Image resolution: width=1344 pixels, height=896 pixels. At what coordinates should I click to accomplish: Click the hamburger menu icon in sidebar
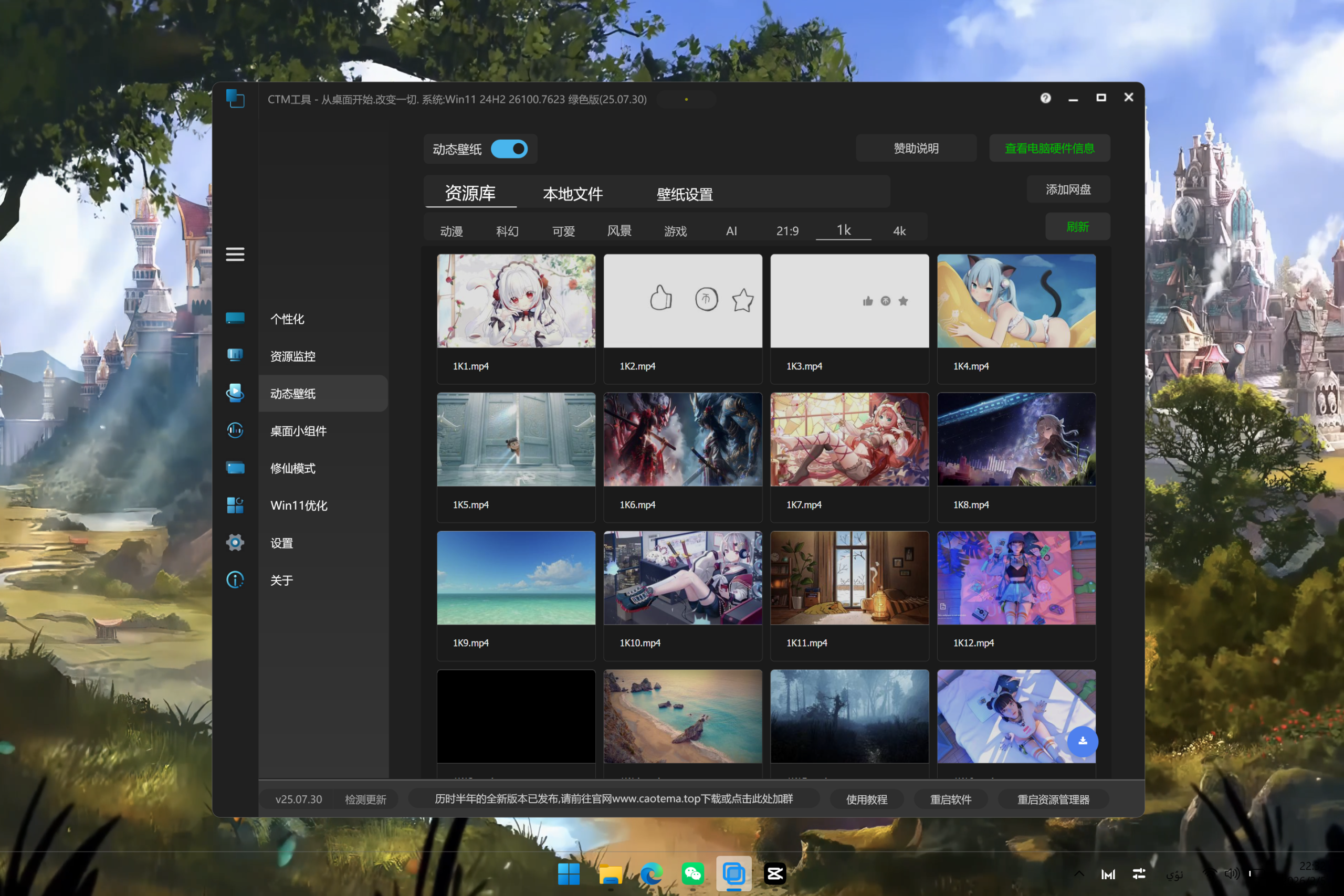235,254
